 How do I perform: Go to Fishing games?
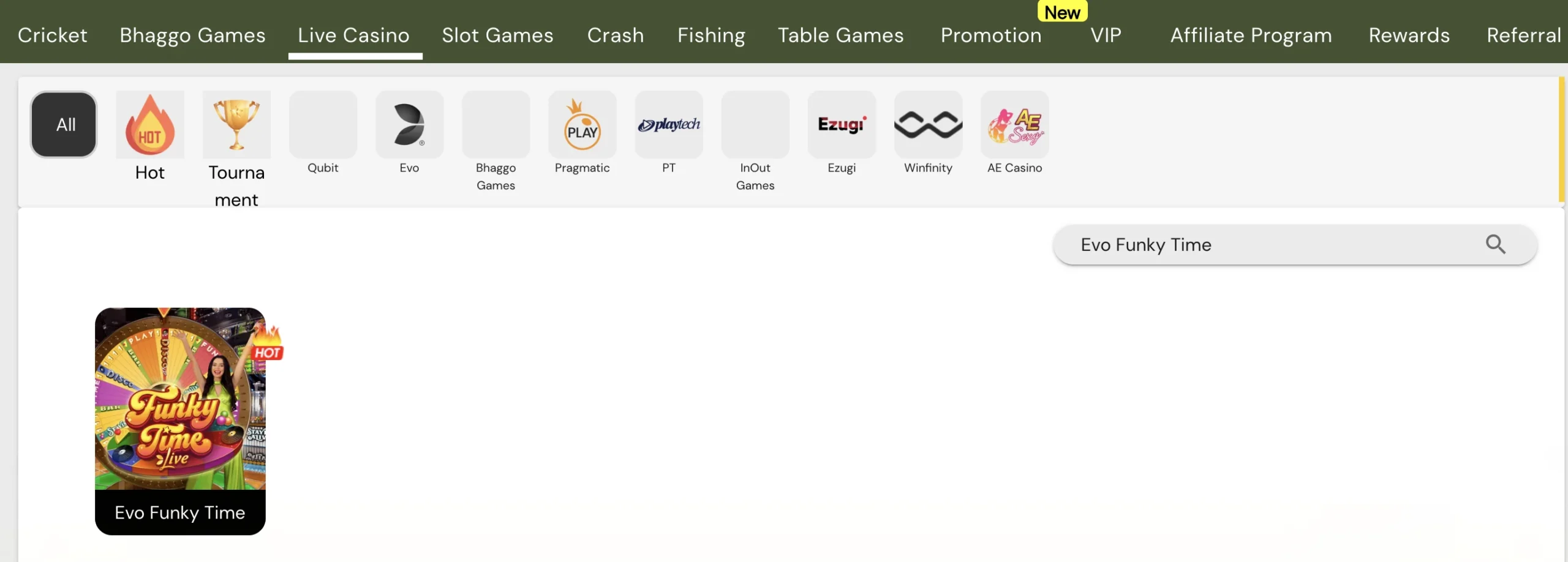pyautogui.click(x=711, y=35)
